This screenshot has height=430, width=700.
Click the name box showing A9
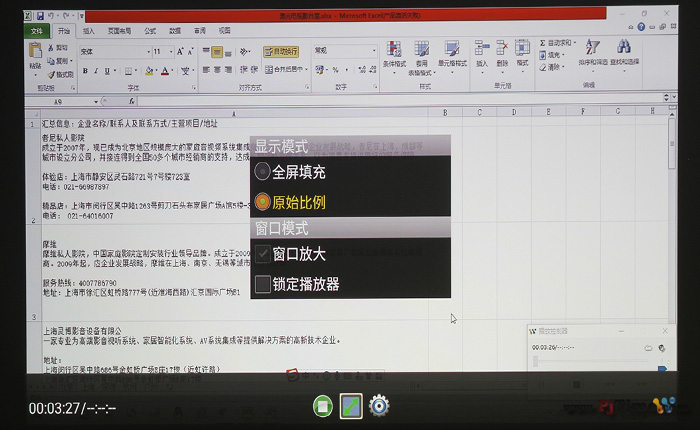tap(58, 102)
